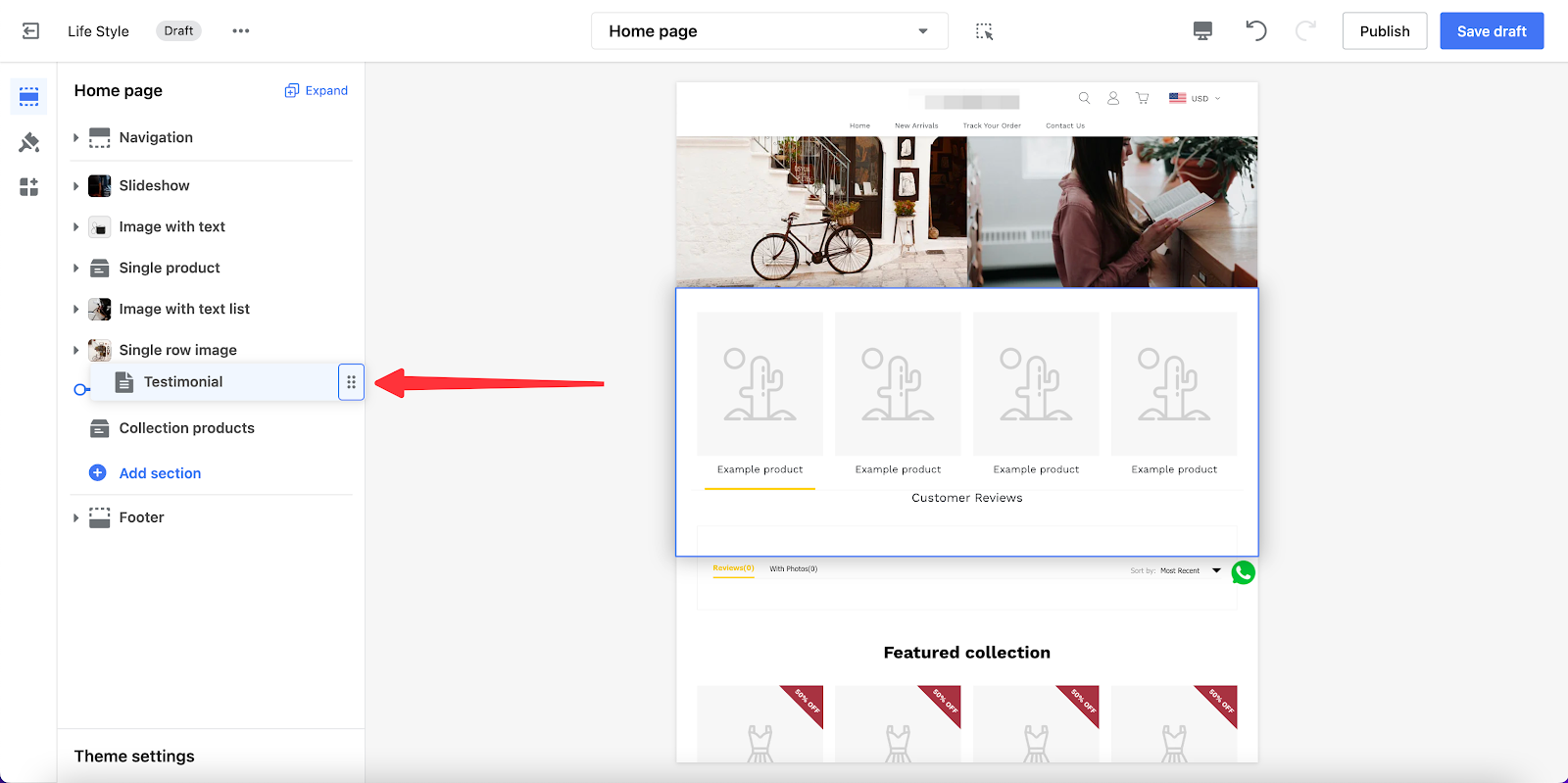
Task: Click the Expand link
Action: tap(326, 91)
